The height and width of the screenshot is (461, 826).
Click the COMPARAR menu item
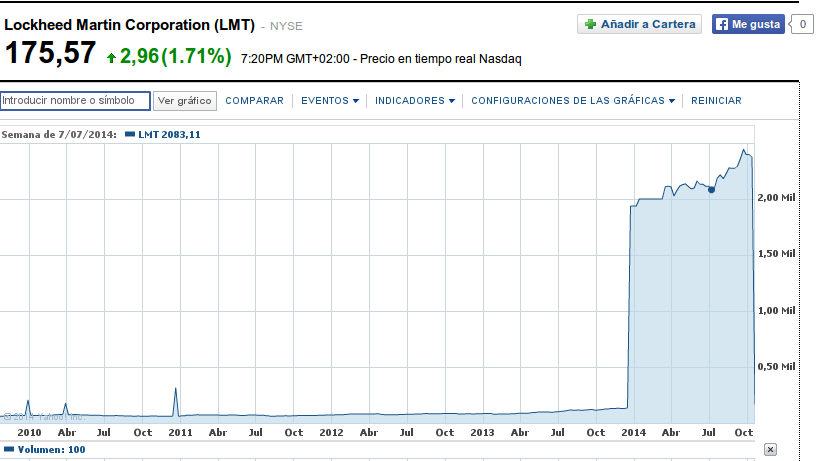[254, 101]
